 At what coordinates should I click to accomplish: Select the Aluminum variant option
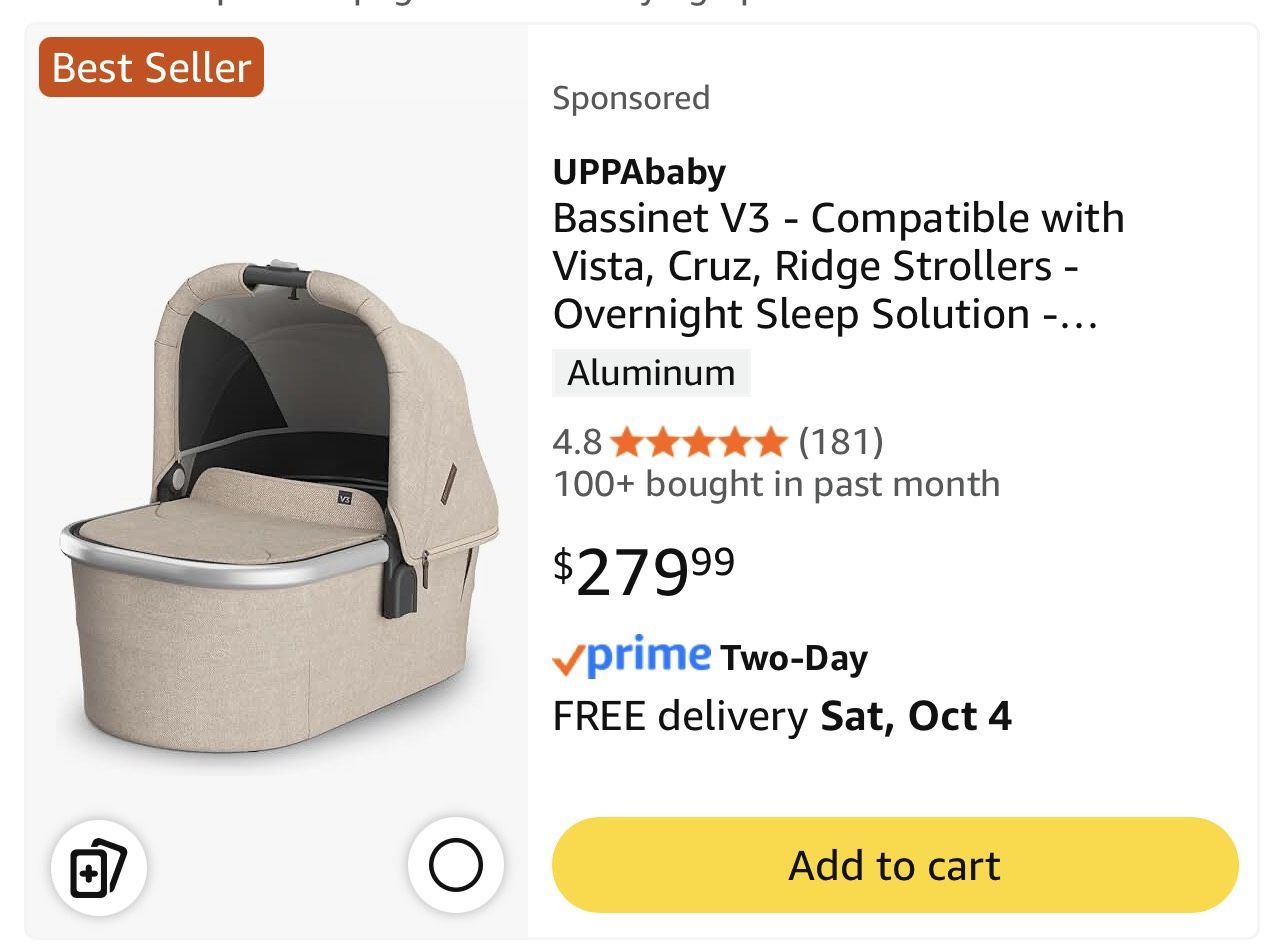(x=650, y=373)
